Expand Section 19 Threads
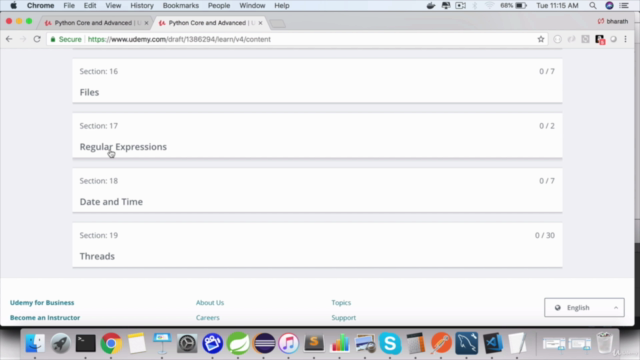640x360 pixels. (x=317, y=245)
